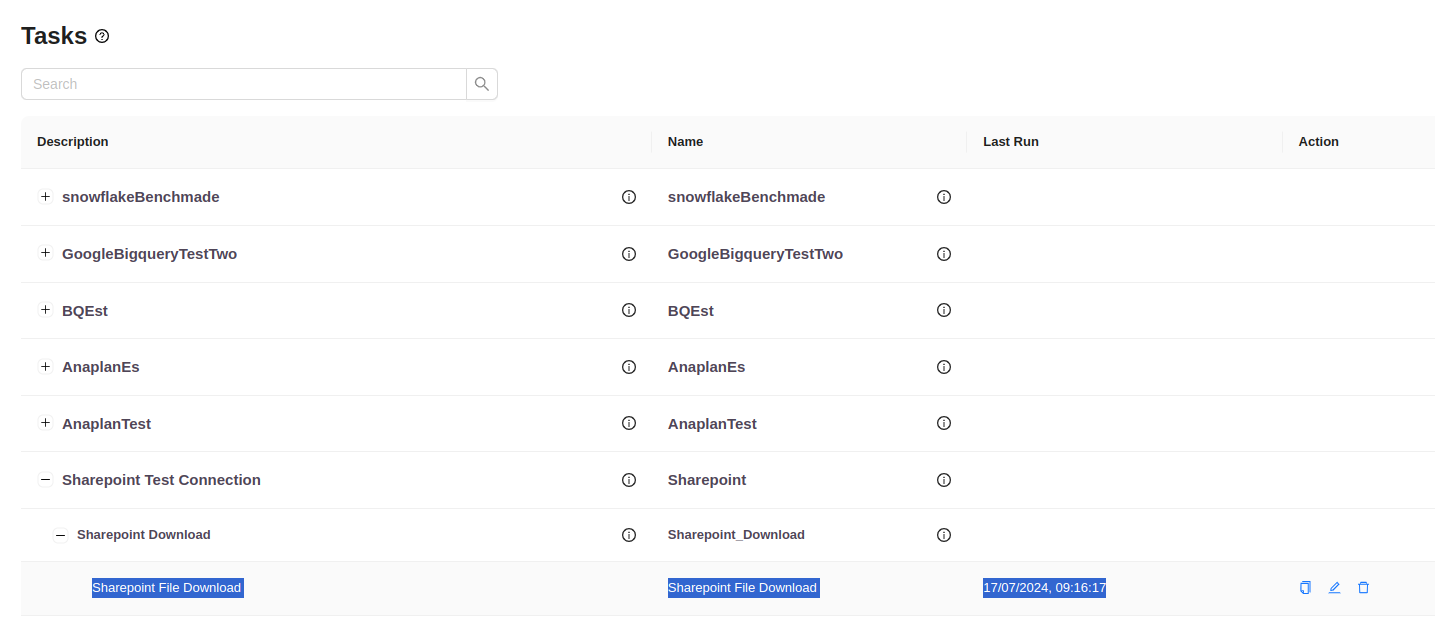Click GoogleBigqueryTestTwo in the Name column
This screenshot has width=1435, height=628.
pyautogui.click(x=755, y=254)
